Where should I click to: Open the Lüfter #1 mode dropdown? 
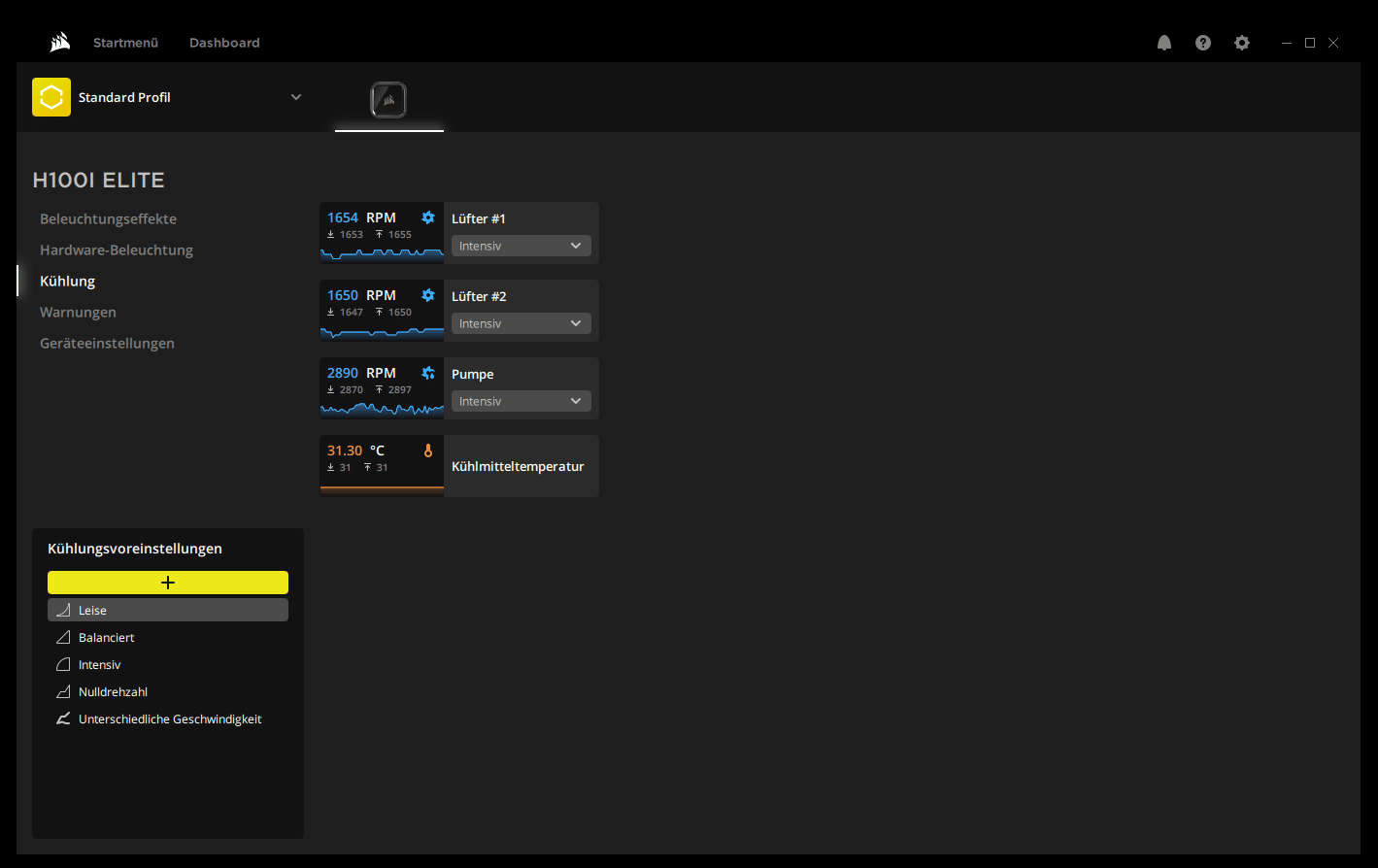click(521, 246)
